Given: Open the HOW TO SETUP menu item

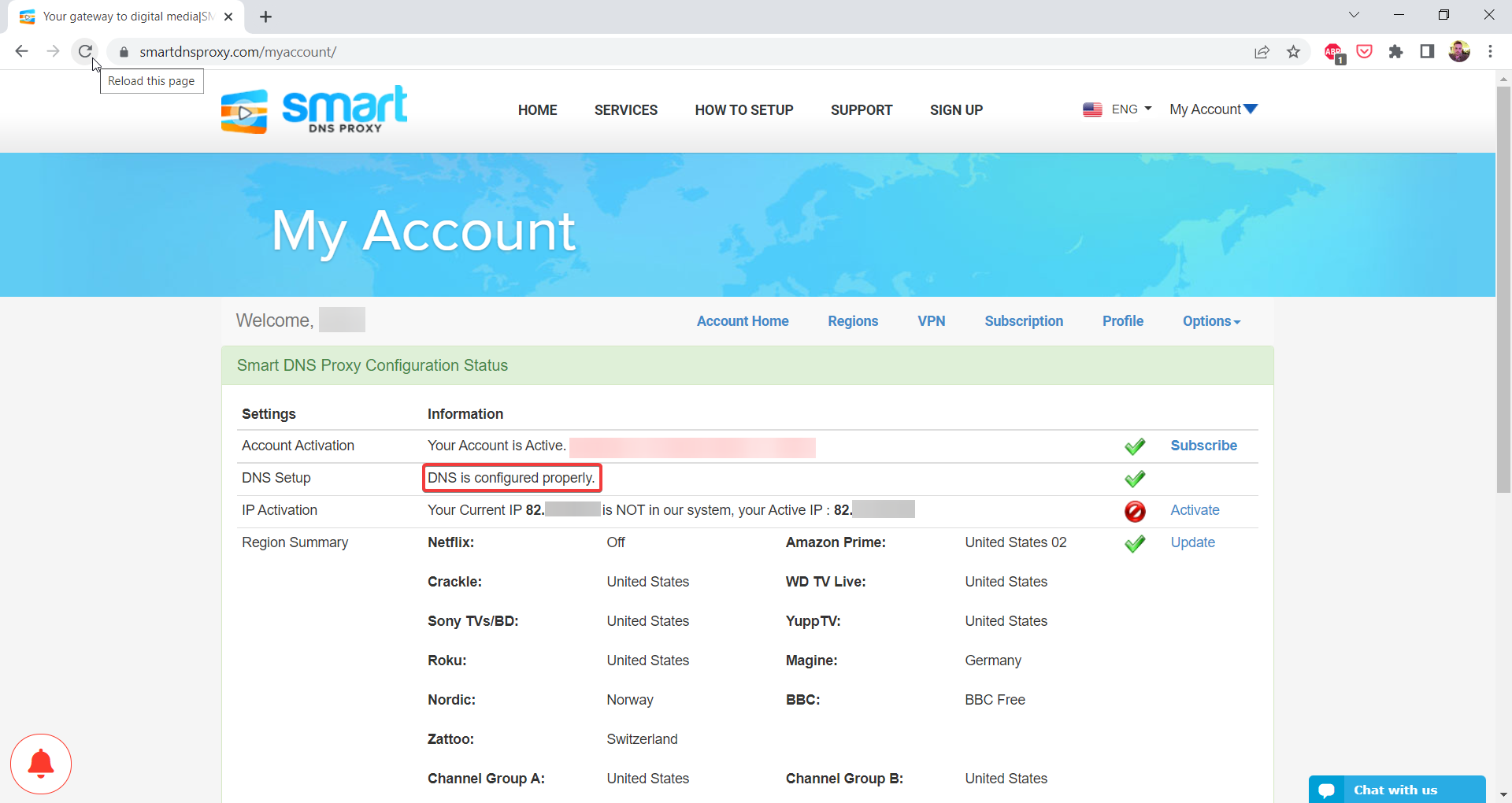Looking at the screenshot, I should pos(743,110).
